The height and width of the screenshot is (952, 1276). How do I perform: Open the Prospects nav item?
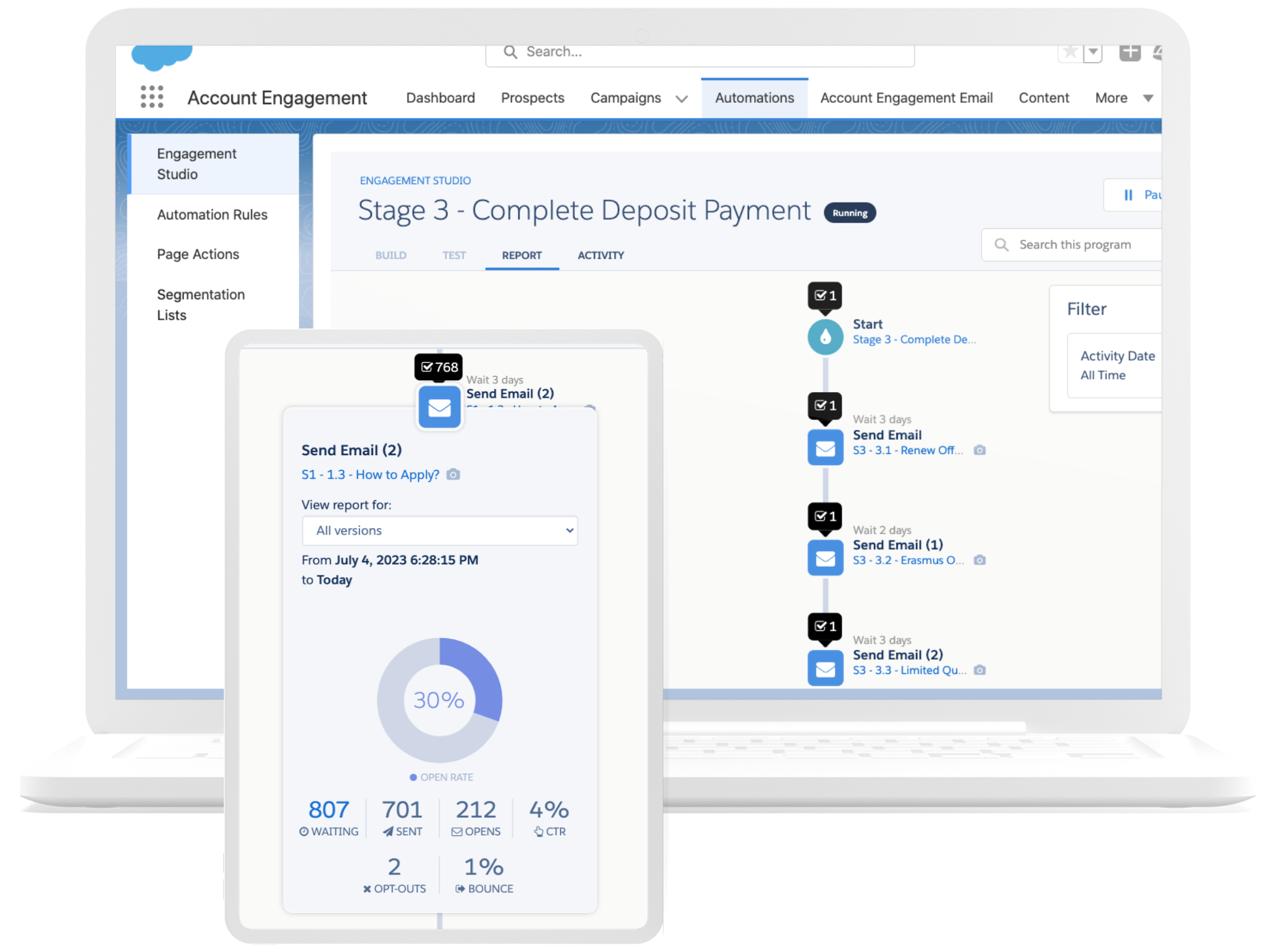[532, 98]
